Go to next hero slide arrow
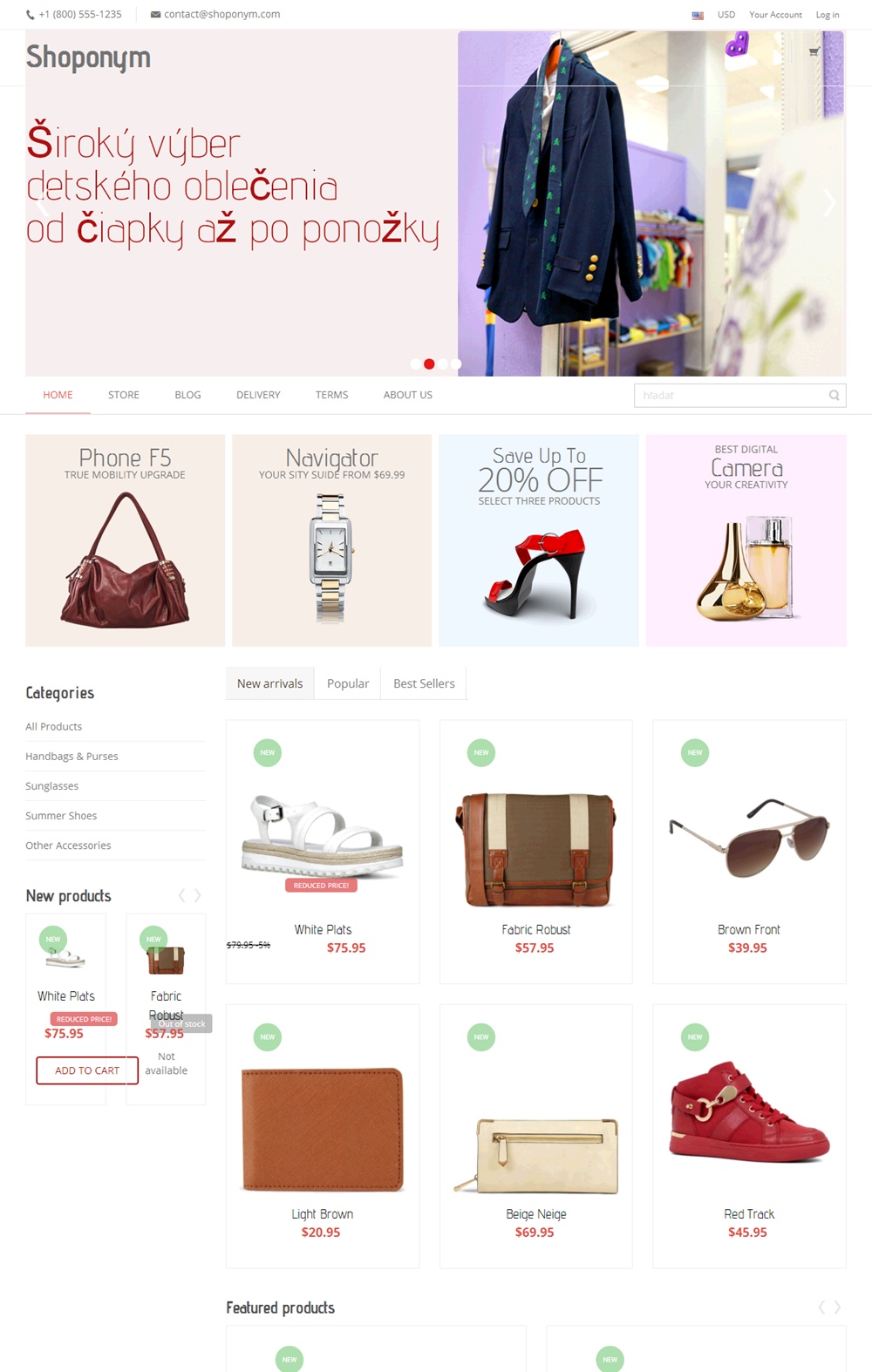 coord(829,203)
